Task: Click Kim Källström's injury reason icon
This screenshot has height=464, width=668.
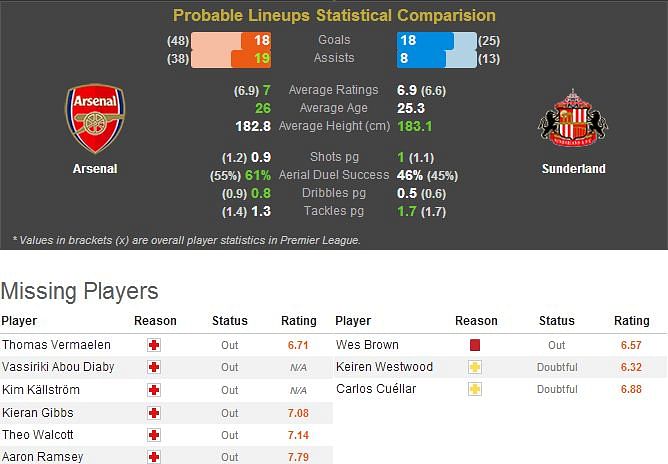Action: tap(154, 390)
